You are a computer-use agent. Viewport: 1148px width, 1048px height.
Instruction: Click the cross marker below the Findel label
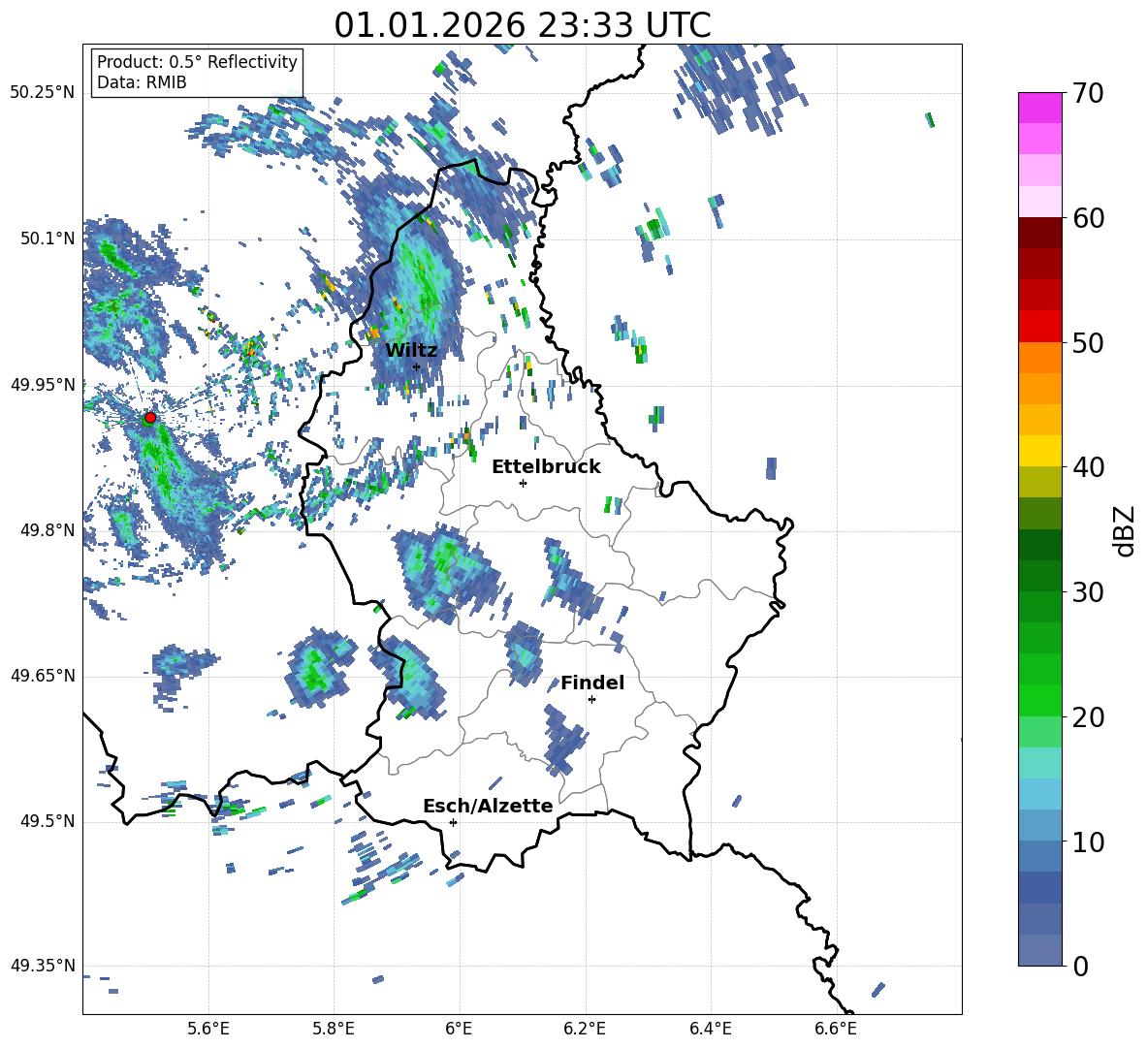pyautogui.click(x=591, y=700)
